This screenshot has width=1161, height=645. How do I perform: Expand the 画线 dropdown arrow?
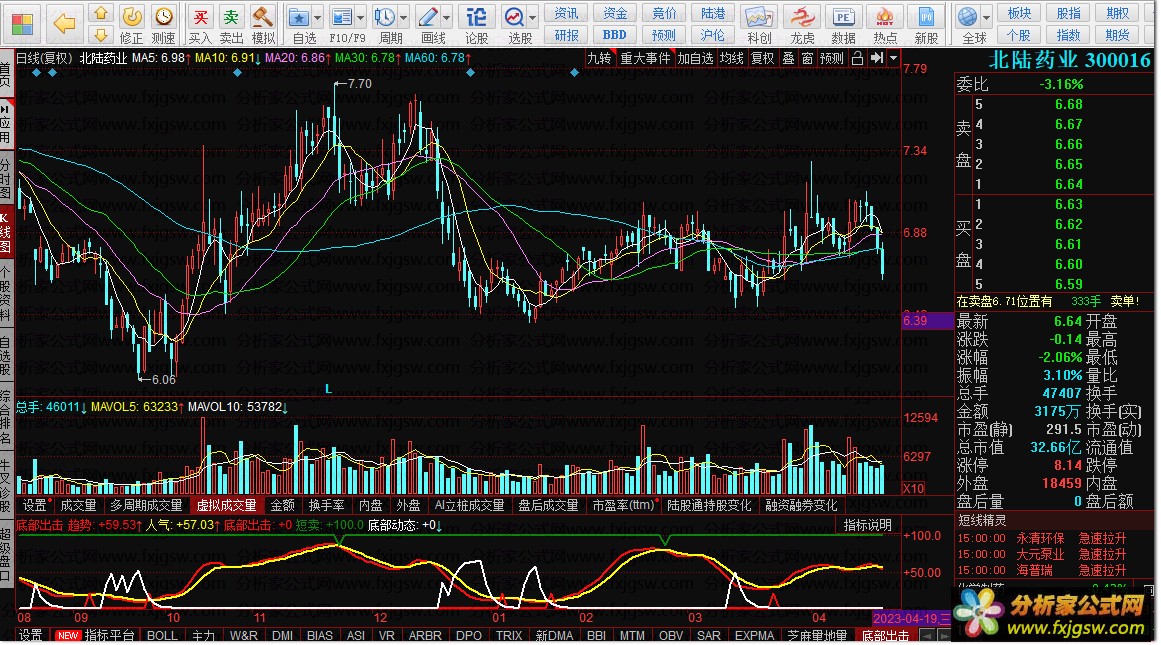[447, 17]
